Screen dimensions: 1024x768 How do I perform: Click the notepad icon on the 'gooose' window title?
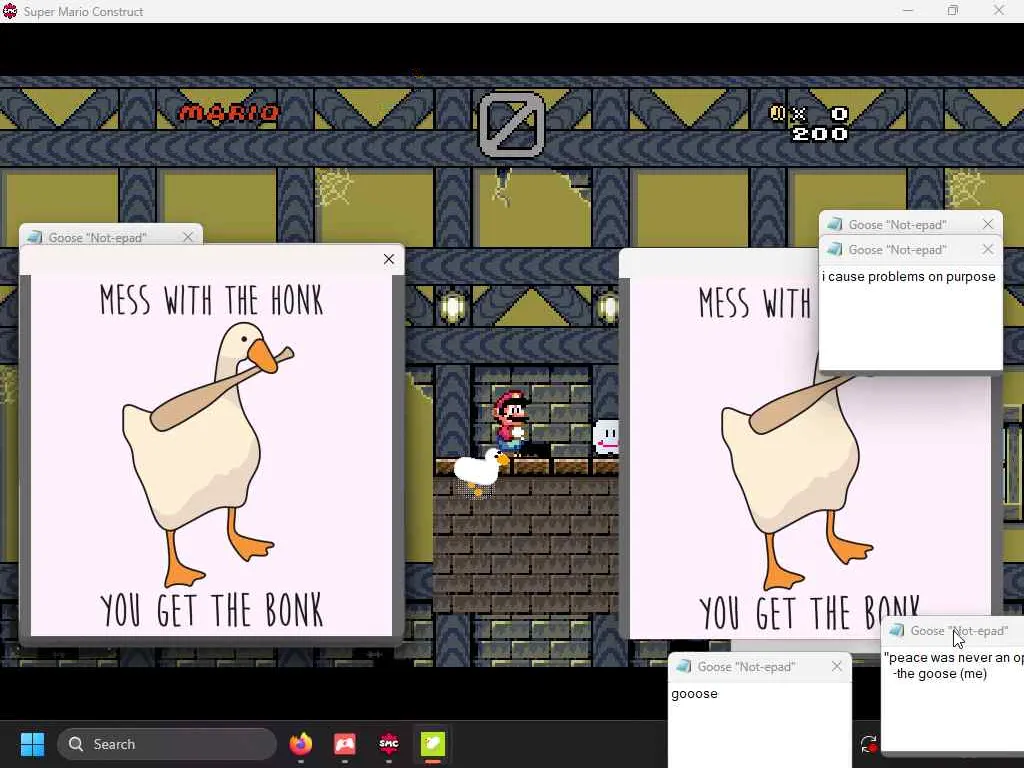point(683,667)
